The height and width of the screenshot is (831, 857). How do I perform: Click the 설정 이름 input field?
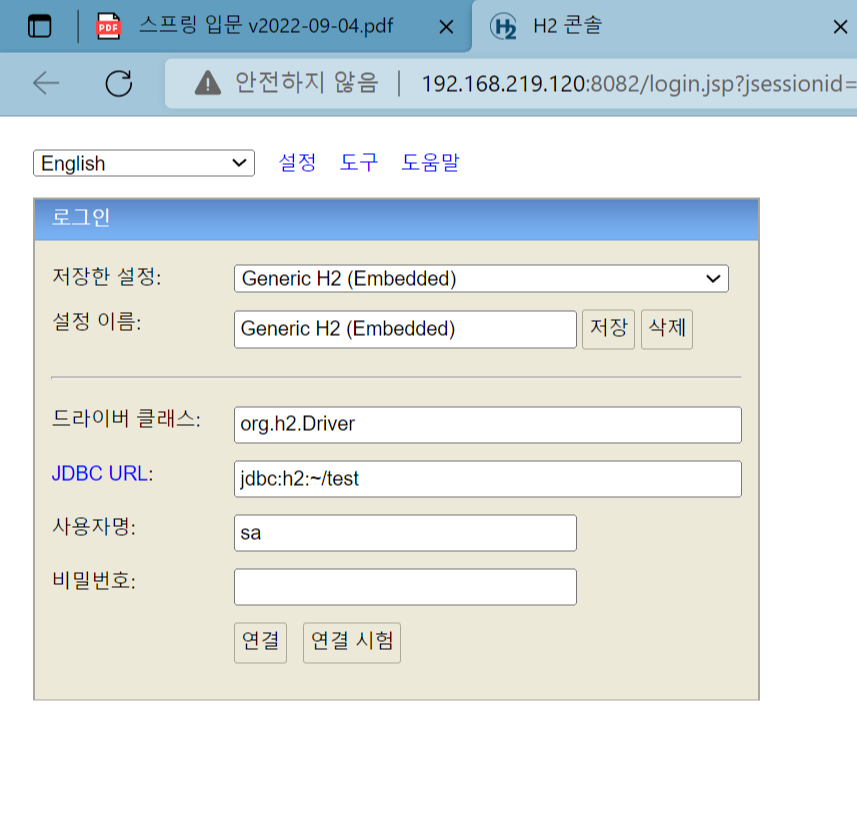pos(405,329)
